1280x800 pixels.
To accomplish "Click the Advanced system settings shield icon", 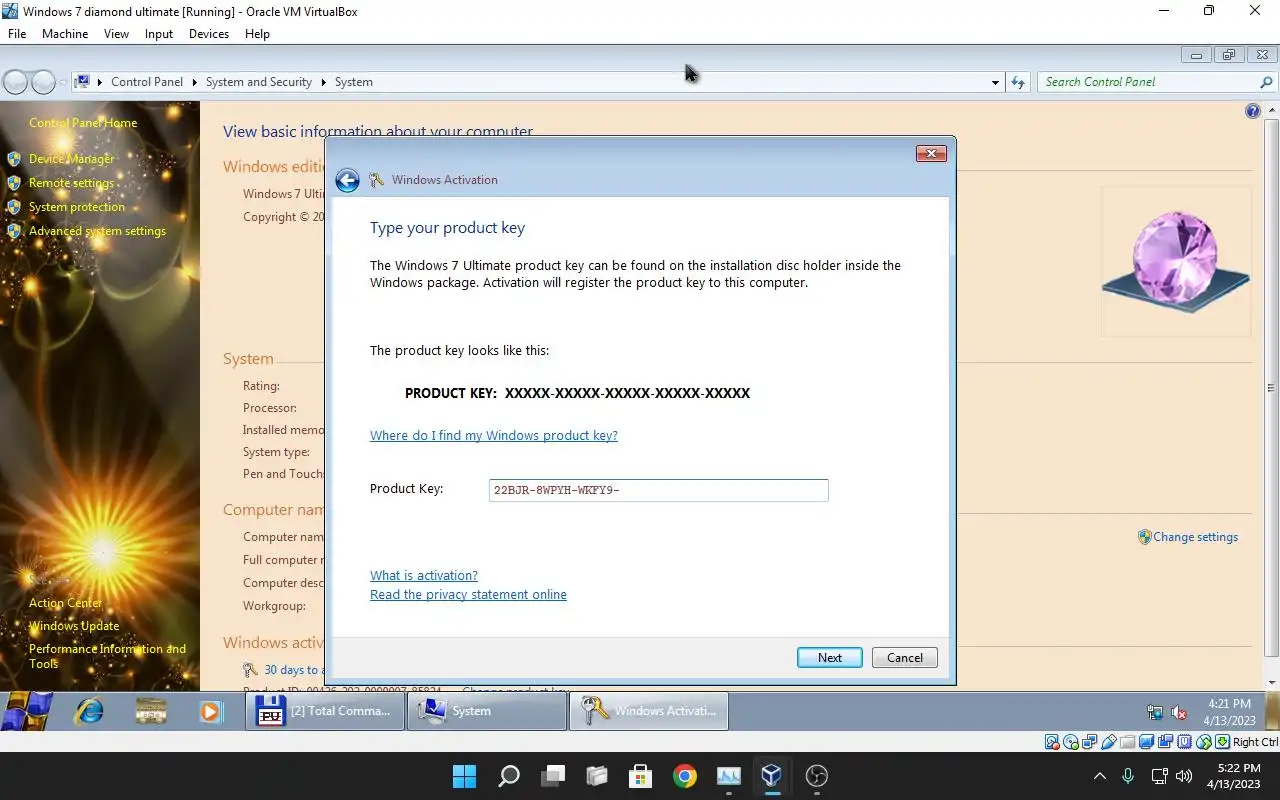I will click(14, 231).
